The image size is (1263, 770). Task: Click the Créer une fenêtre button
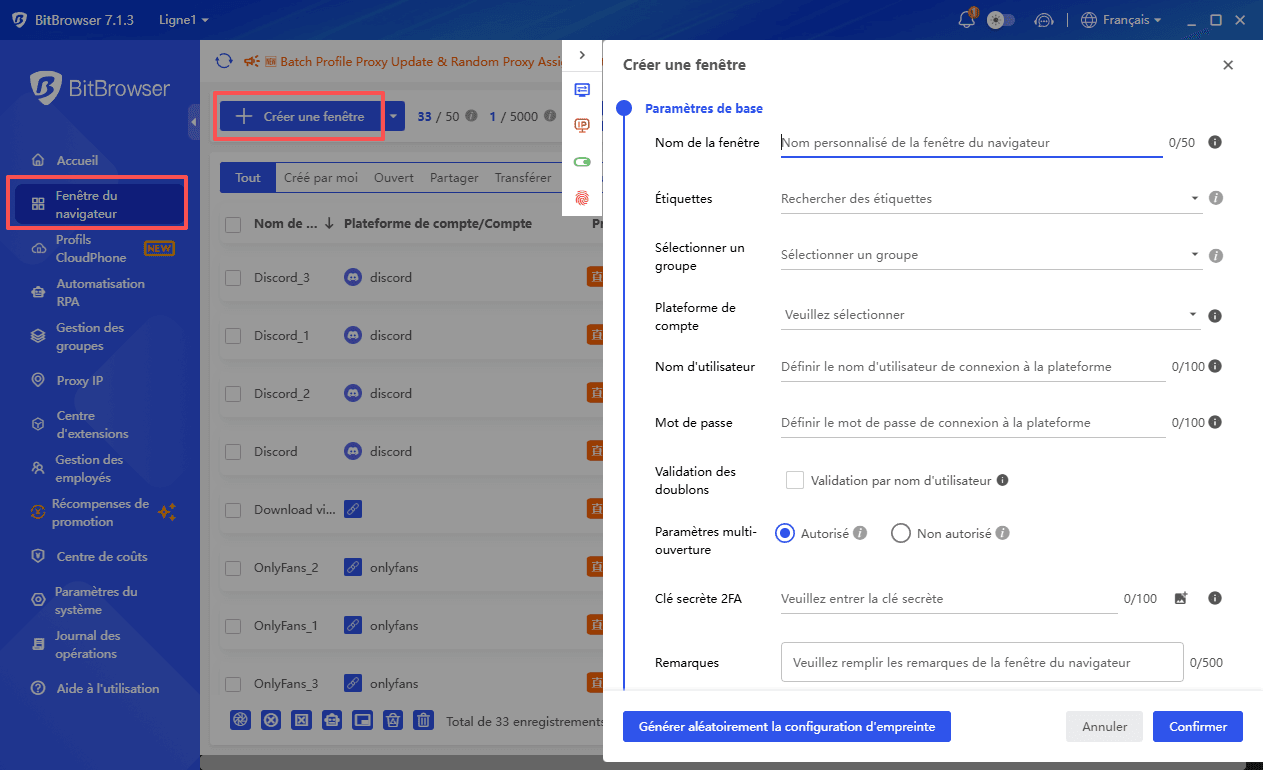coord(302,116)
